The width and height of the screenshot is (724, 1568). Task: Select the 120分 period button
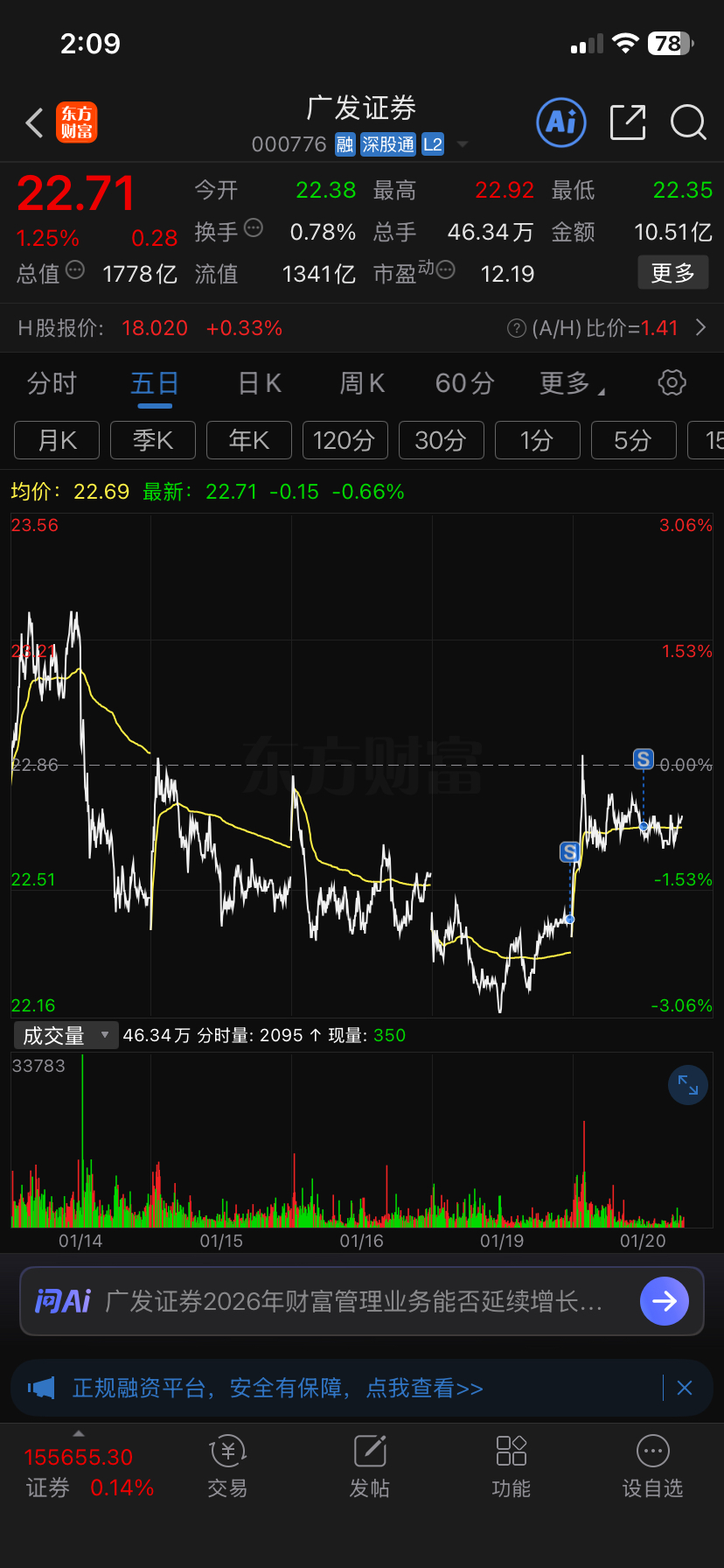(345, 440)
